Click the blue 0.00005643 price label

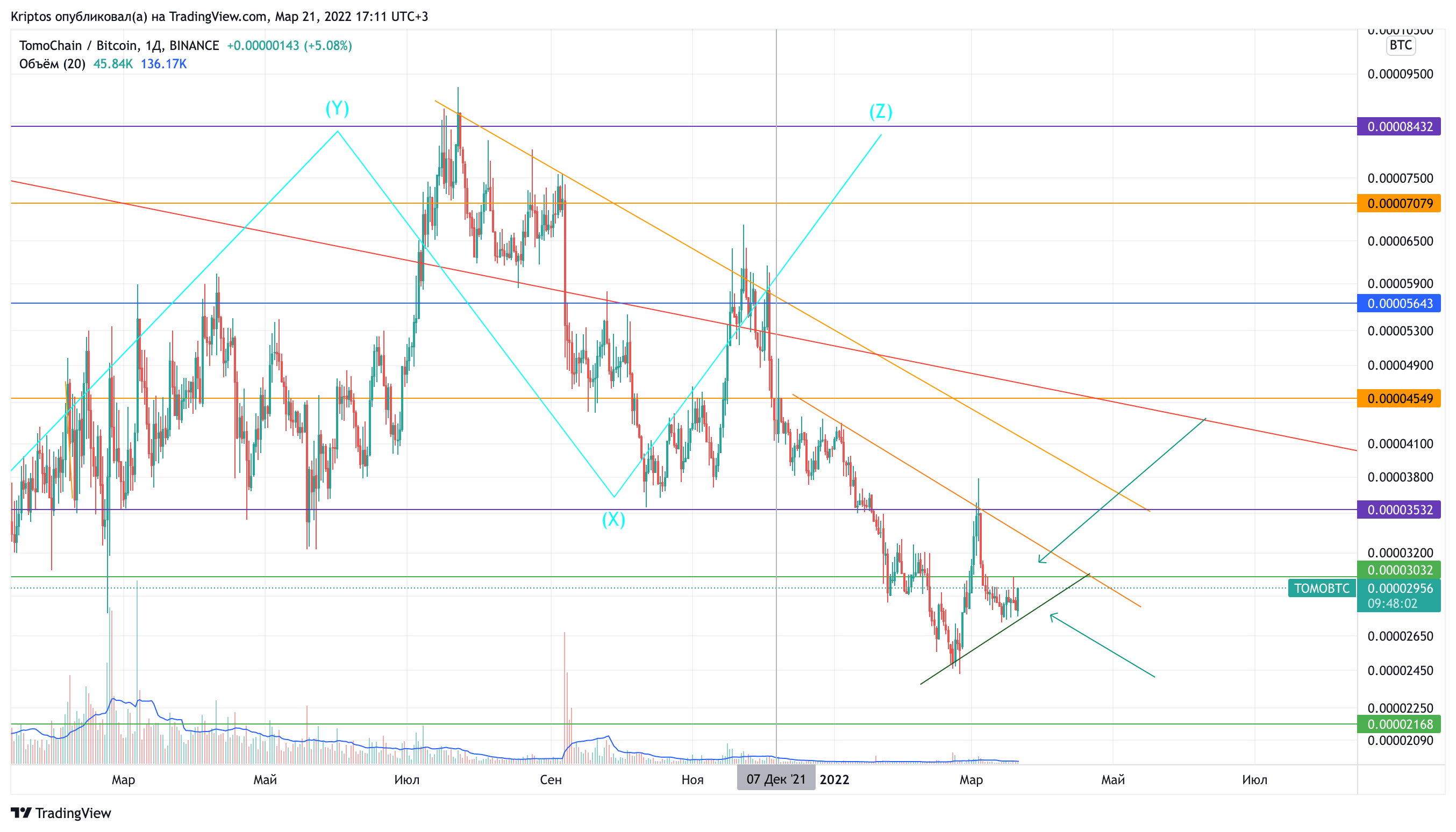tap(1399, 304)
